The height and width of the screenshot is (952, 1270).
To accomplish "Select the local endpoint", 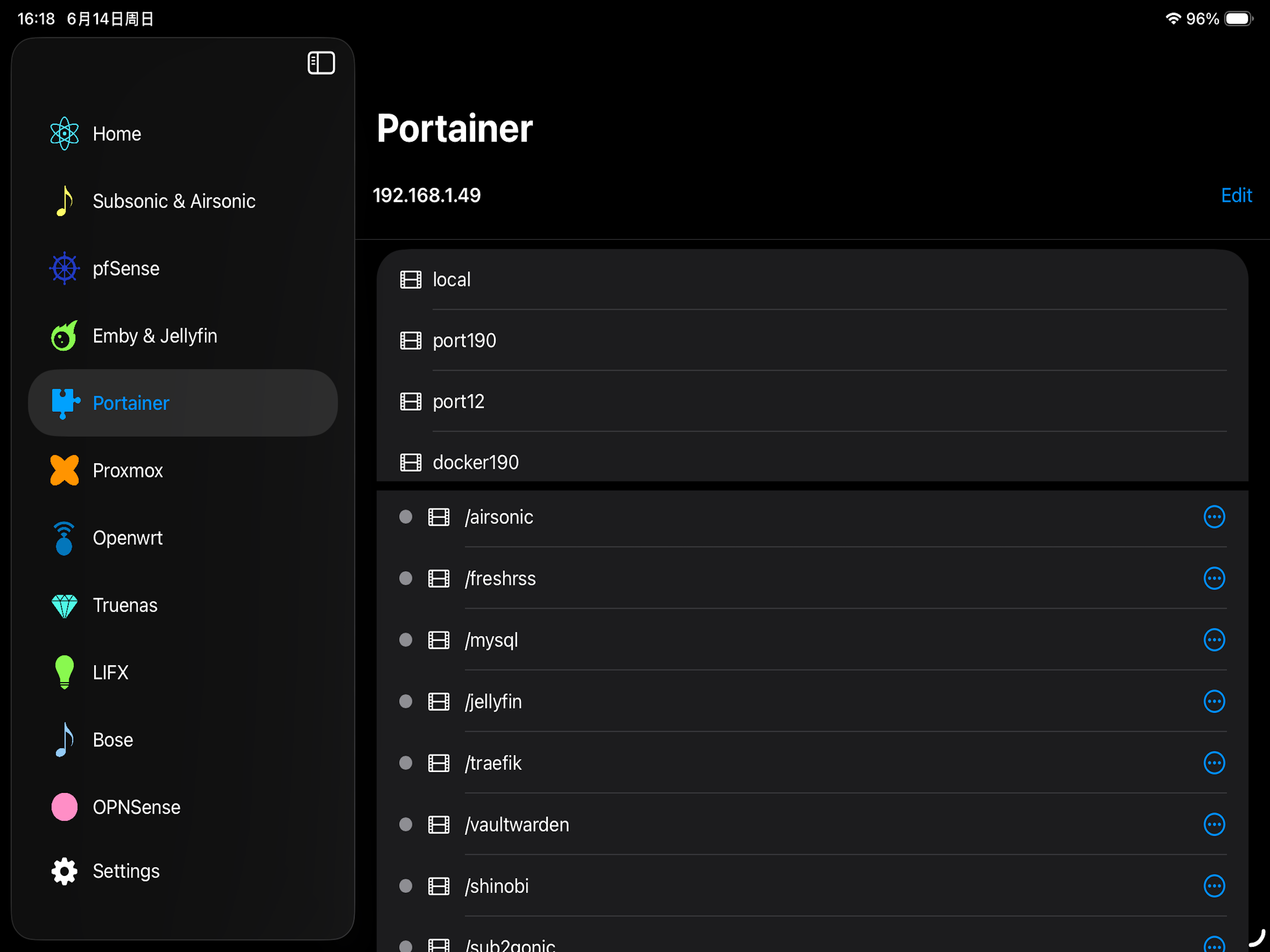I will tap(812, 280).
